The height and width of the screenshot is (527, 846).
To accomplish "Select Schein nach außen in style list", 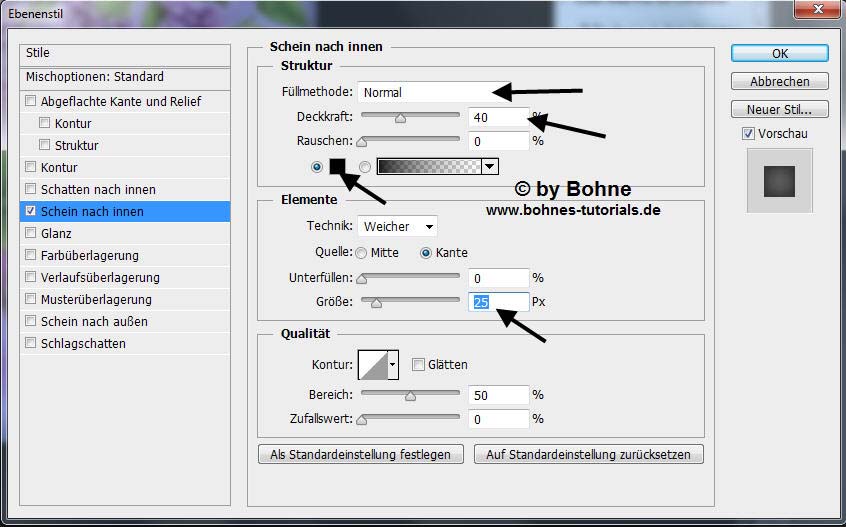I will point(94,321).
